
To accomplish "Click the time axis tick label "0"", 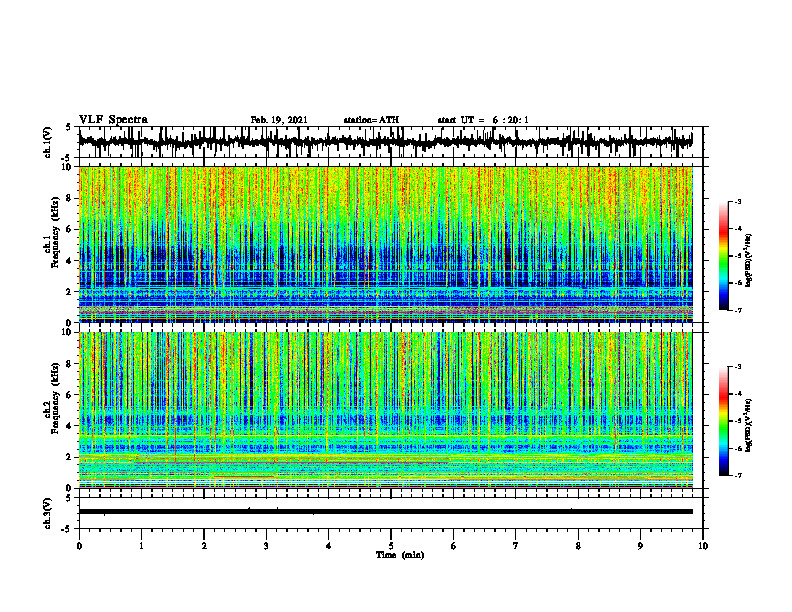I will click(79, 546).
